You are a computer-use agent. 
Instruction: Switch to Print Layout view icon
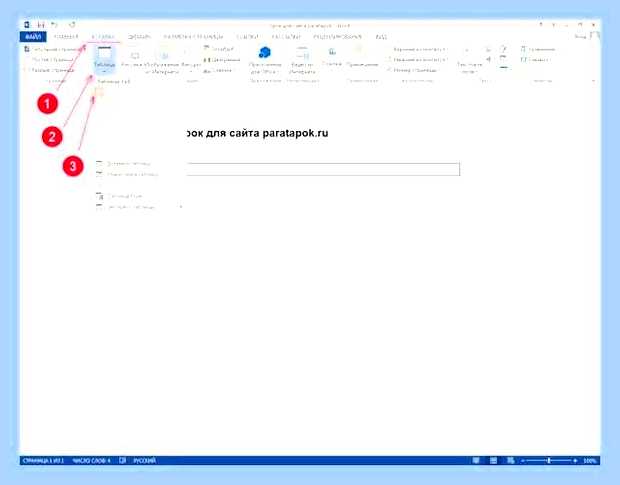pyautogui.click(x=493, y=460)
